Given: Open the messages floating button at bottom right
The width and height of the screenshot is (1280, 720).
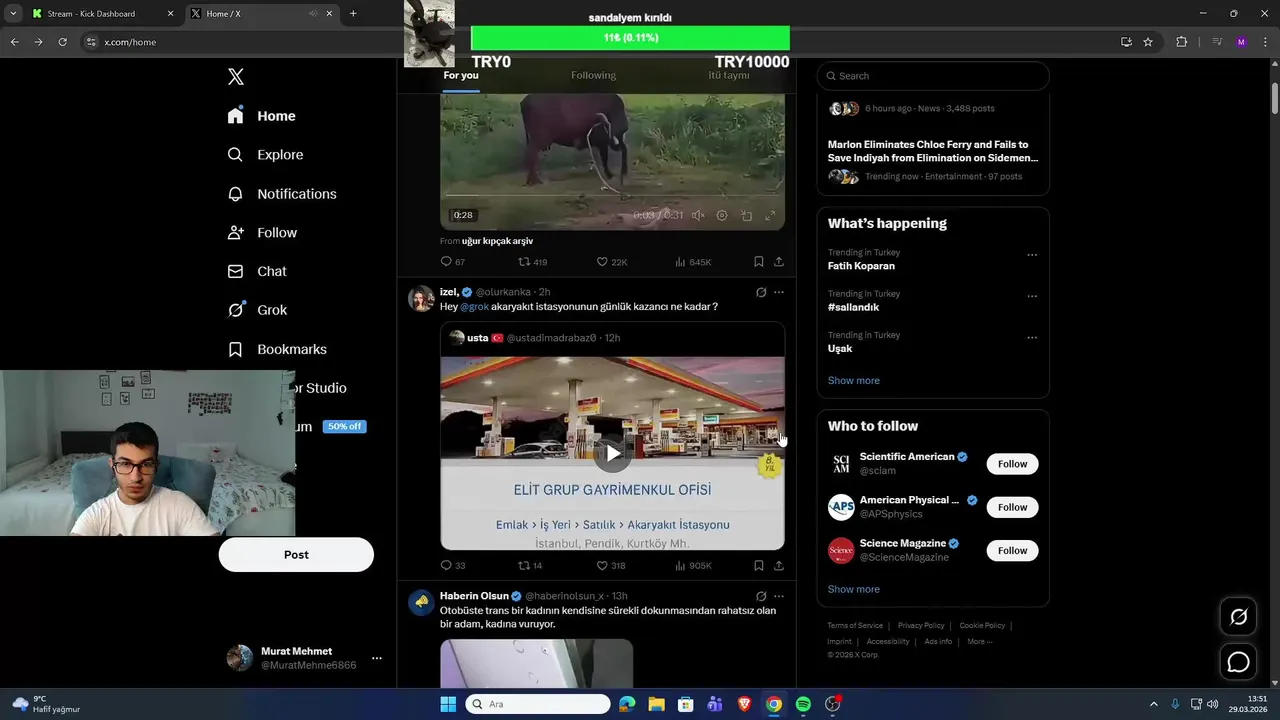Looking at the screenshot, I should (1238, 662).
